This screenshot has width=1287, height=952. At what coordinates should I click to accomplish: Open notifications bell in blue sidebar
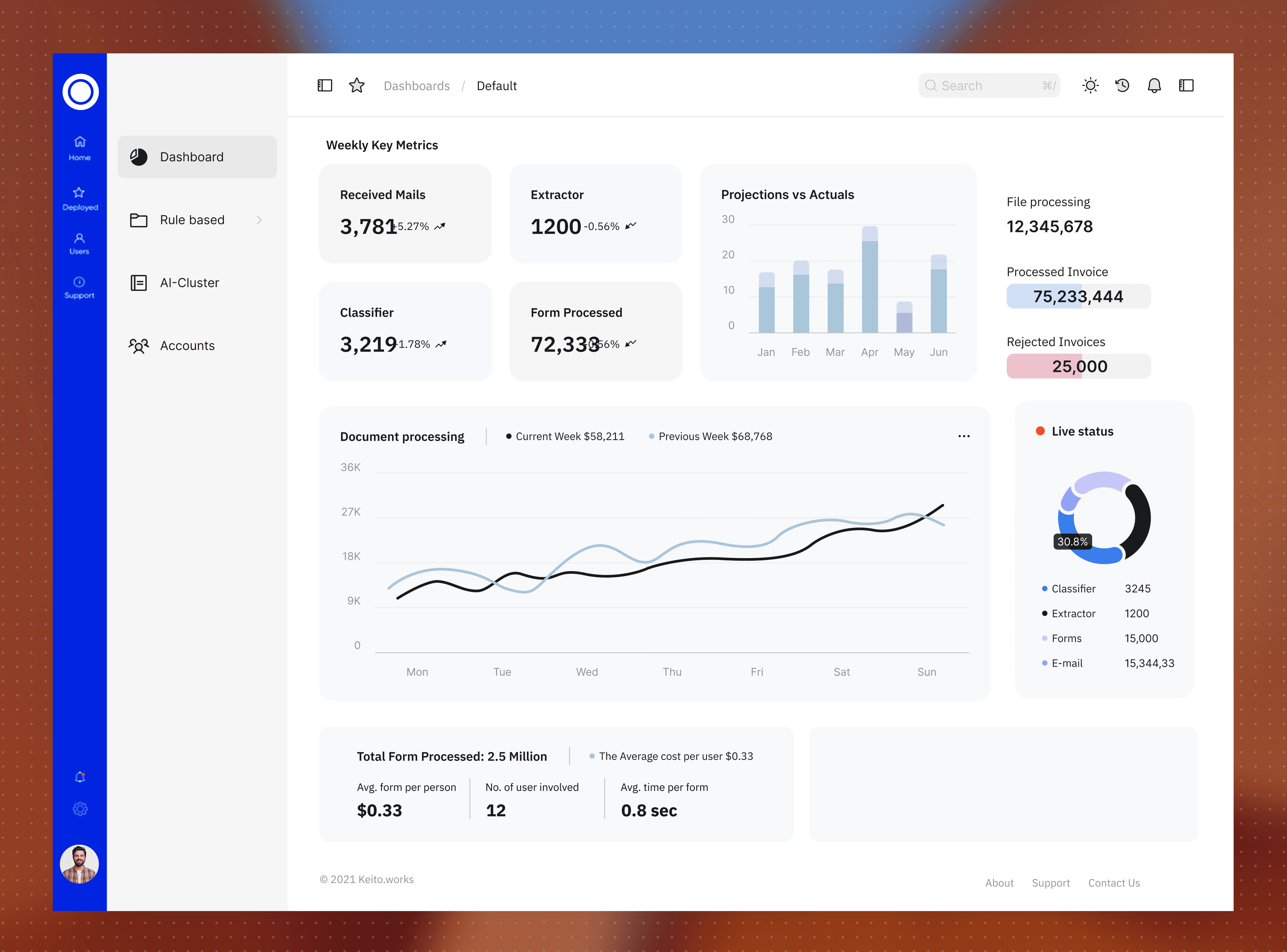[80, 777]
